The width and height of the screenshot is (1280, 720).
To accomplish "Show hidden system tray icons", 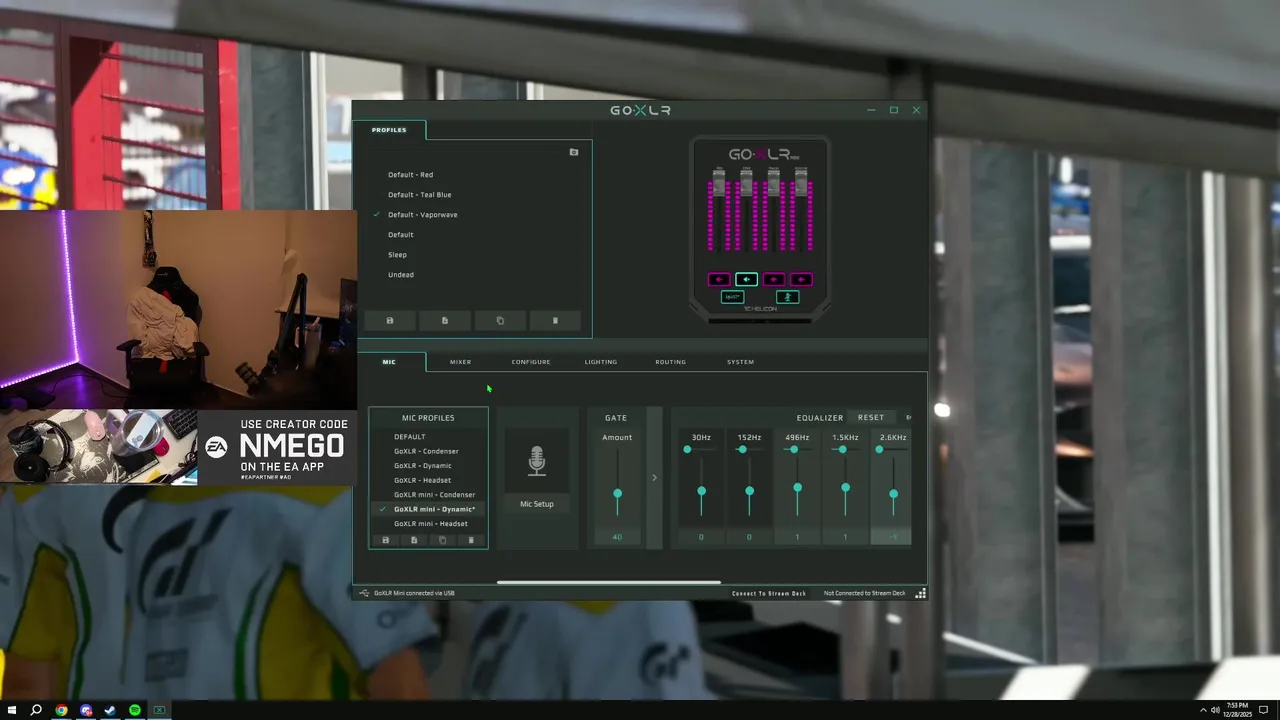I will click(1203, 710).
